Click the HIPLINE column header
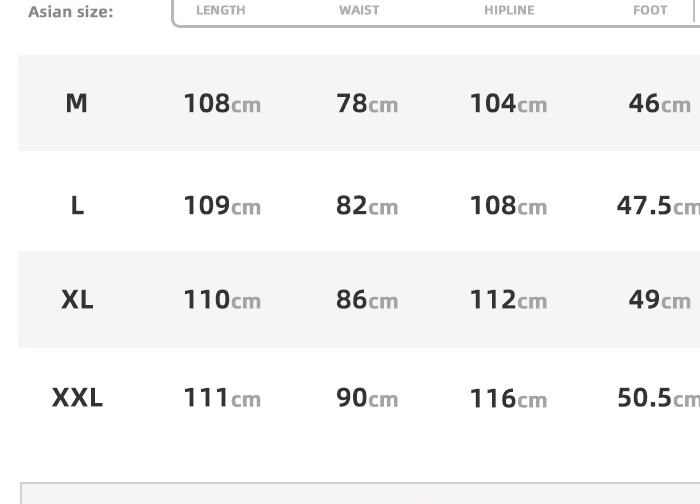700x504 pixels. (x=509, y=10)
